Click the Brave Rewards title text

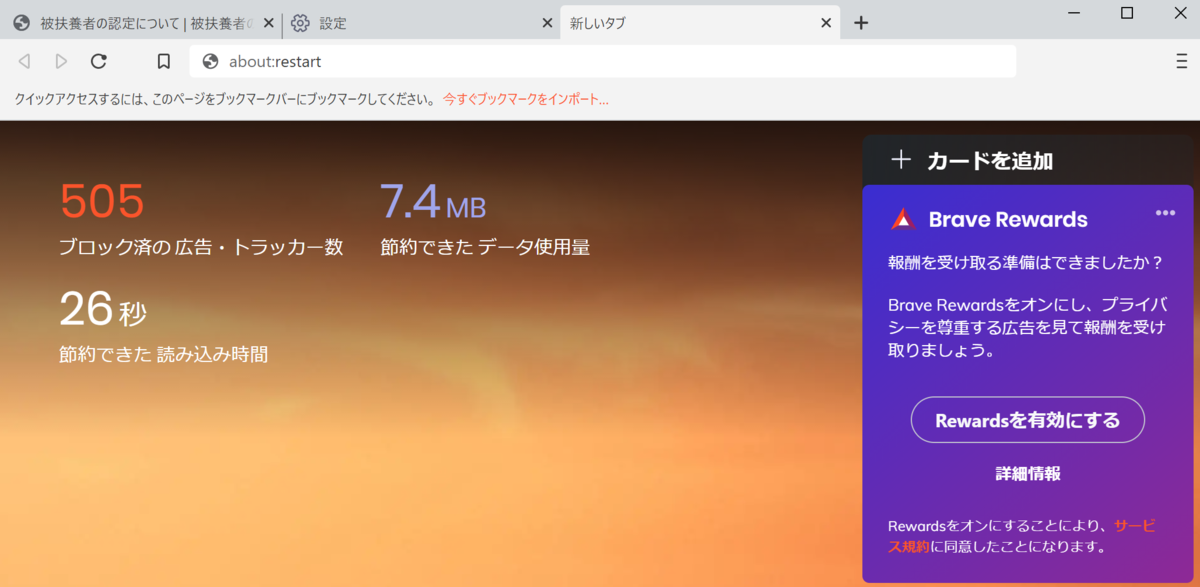[1008, 219]
